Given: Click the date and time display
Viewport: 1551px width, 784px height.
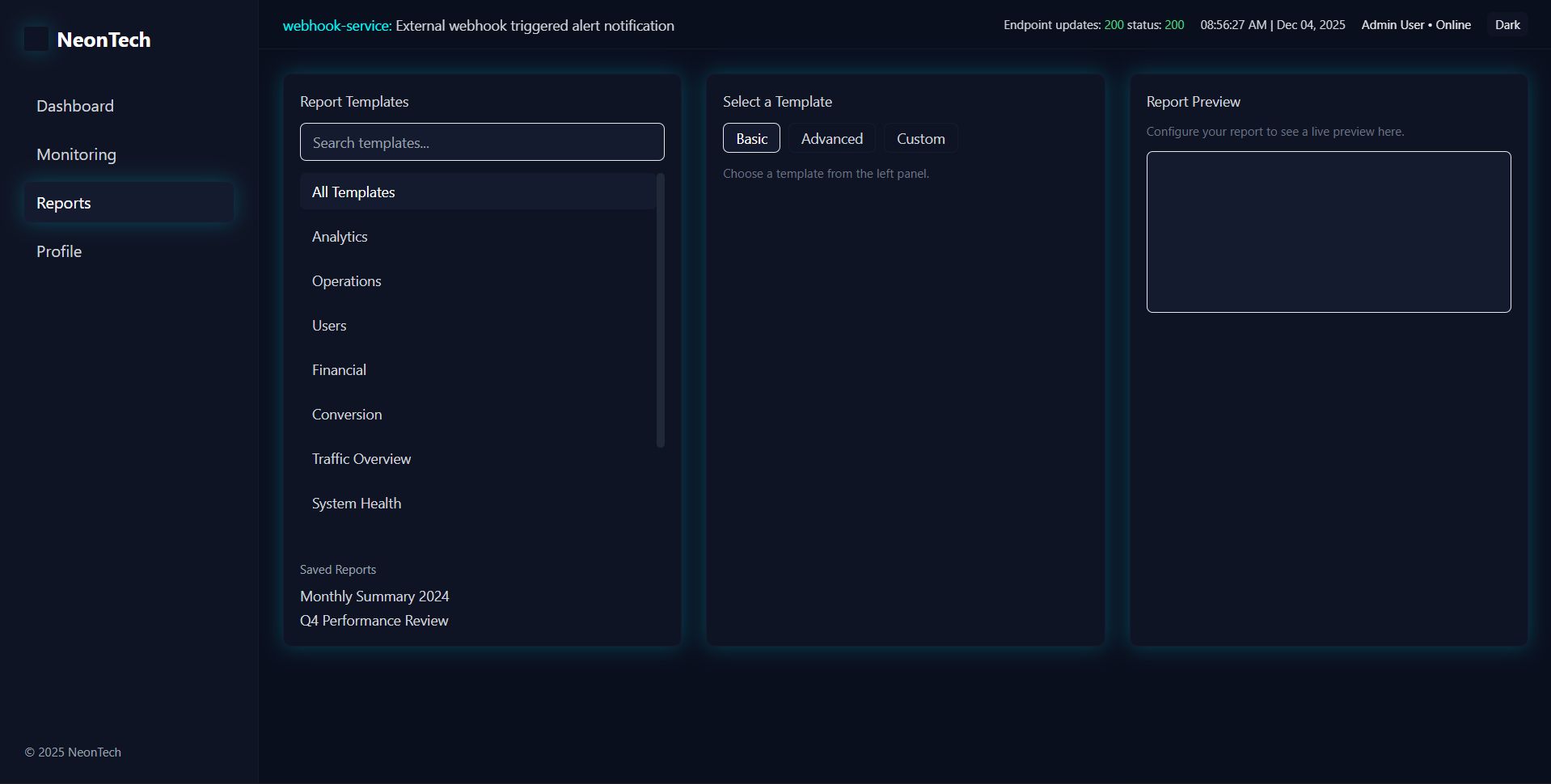Looking at the screenshot, I should click(x=1273, y=25).
